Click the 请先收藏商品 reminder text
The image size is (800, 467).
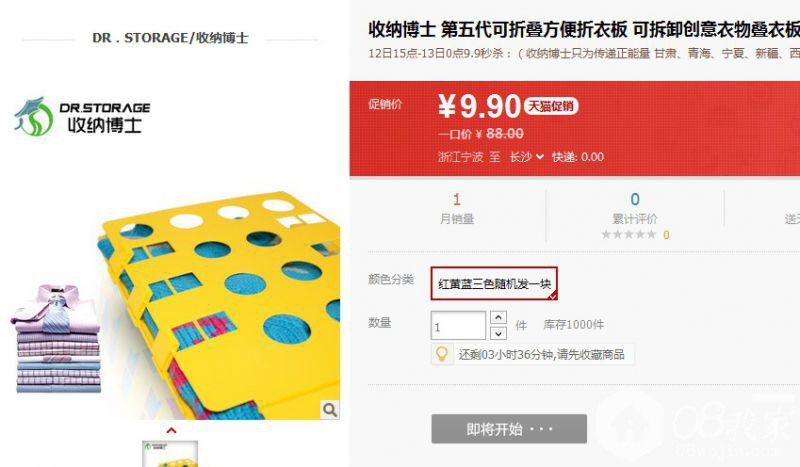pos(590,354)
